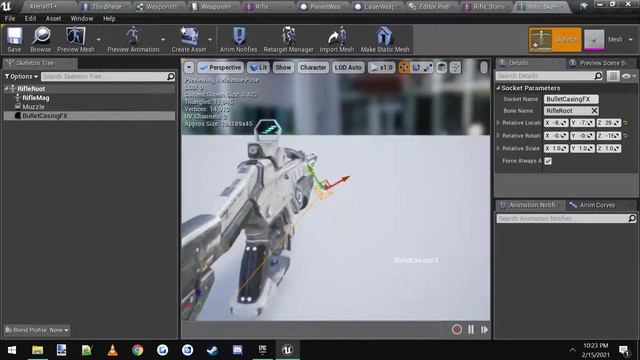The image size is (640, 360).
Task: Reset Relative Location to default
Action: tap(625, 123)
